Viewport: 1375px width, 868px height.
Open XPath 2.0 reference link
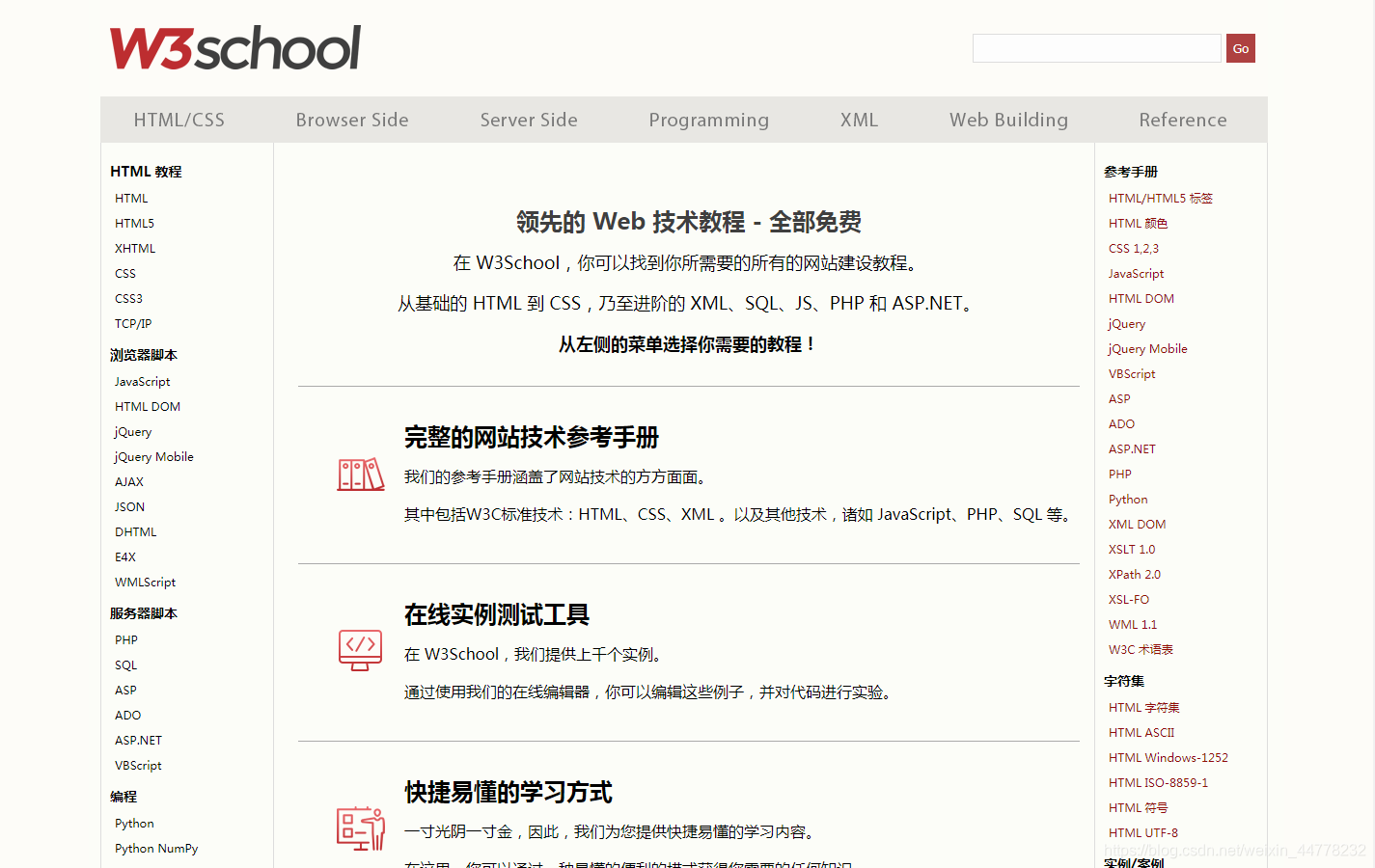coord(1135,574)
